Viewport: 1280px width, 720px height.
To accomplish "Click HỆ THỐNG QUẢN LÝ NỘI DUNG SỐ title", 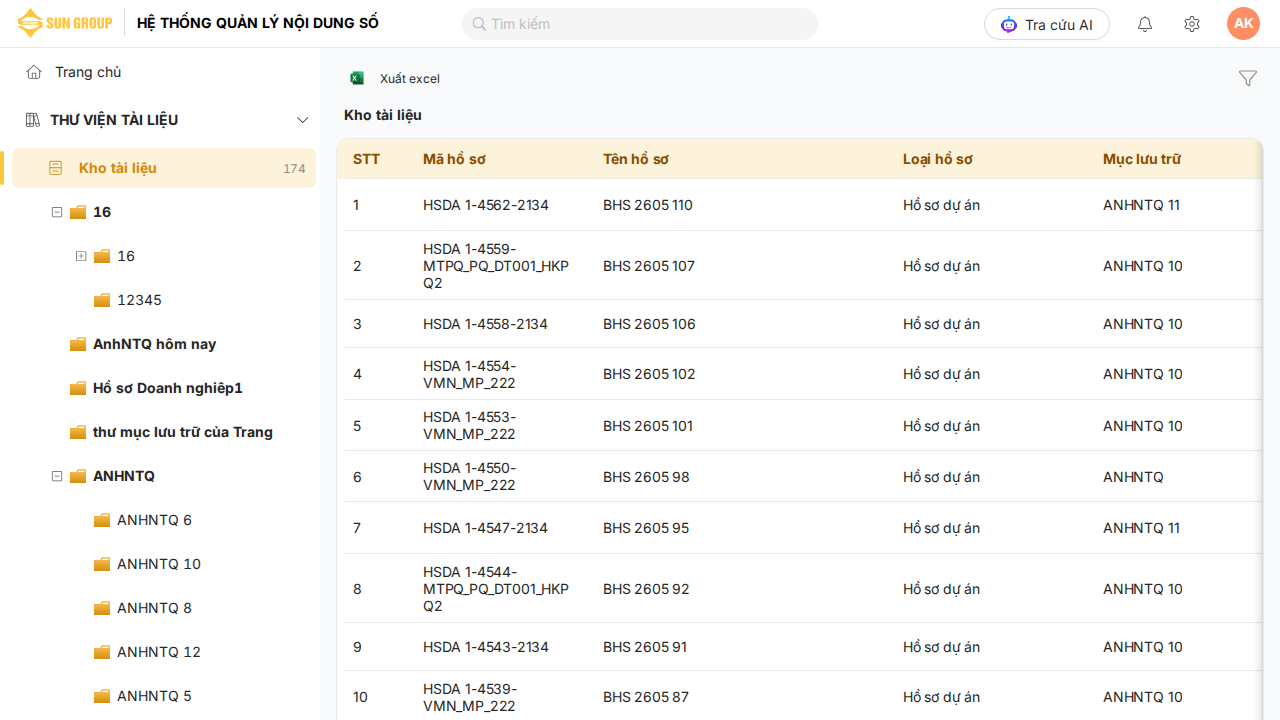I will tap(258, 23).
